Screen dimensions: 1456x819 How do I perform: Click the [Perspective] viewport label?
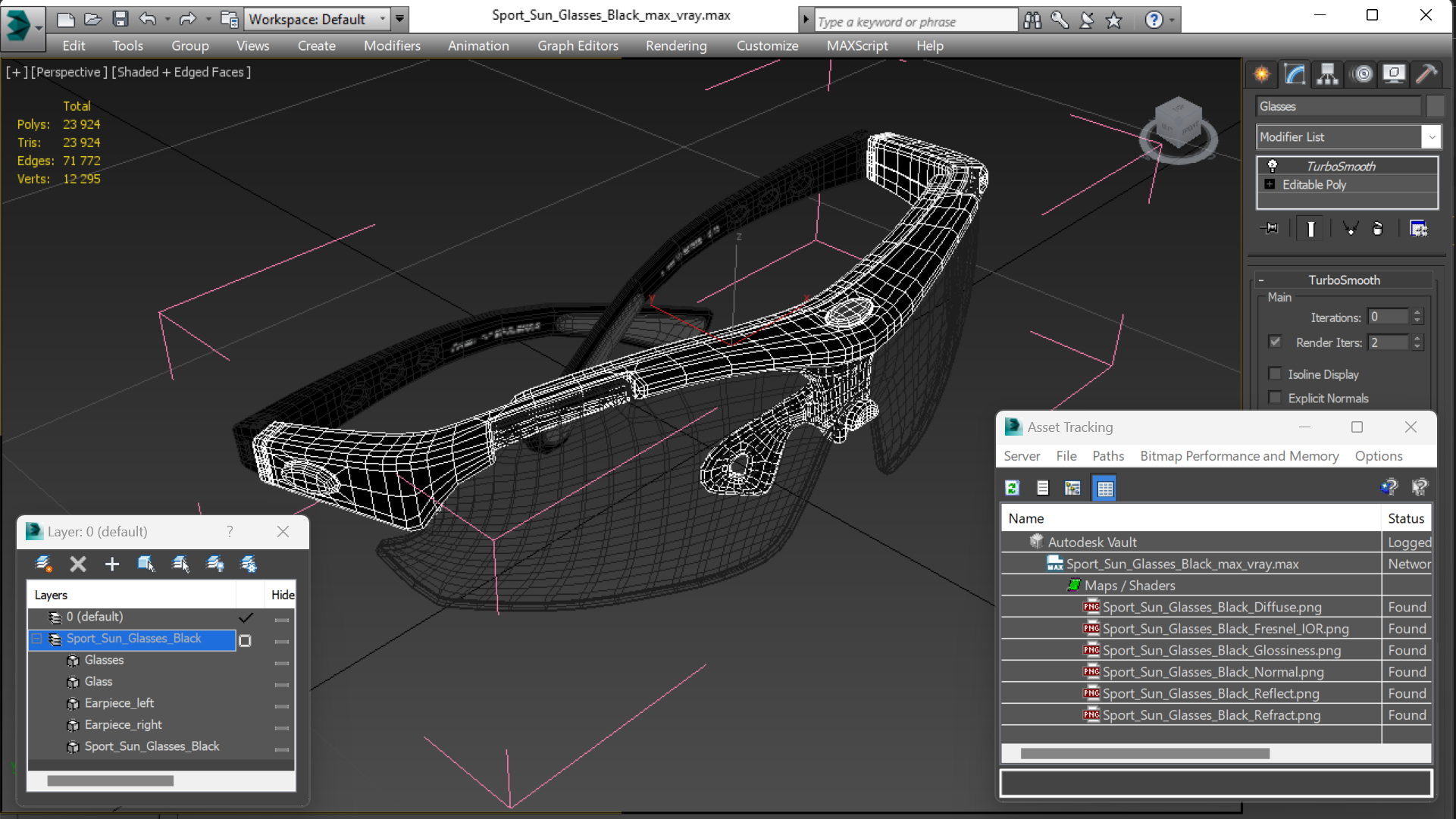[67, 72]
